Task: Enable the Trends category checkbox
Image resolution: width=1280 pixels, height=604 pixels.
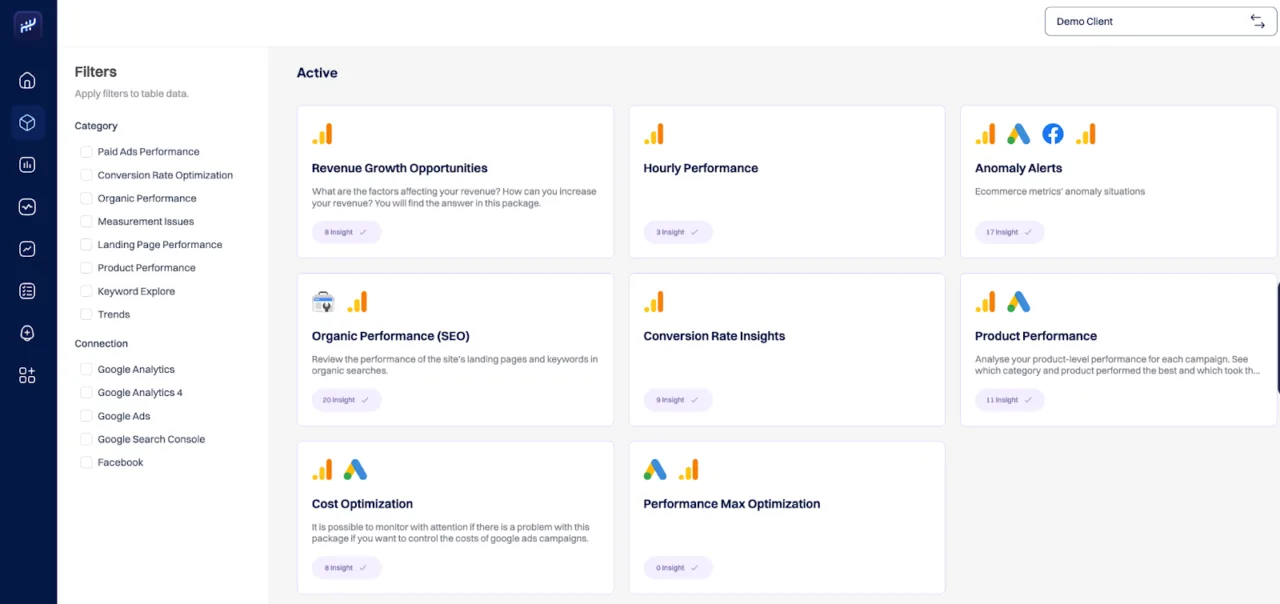Action: pos(87,314)
